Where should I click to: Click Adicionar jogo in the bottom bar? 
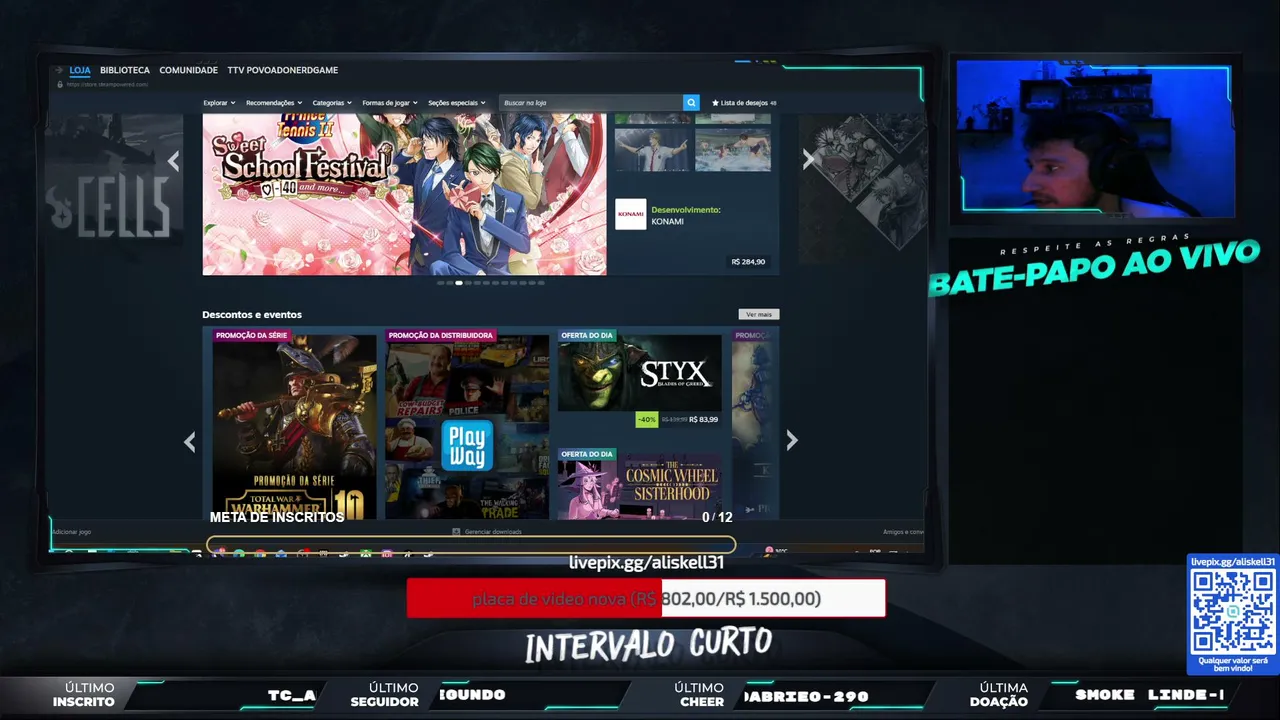pyautogui.click(x=71, y=532)
